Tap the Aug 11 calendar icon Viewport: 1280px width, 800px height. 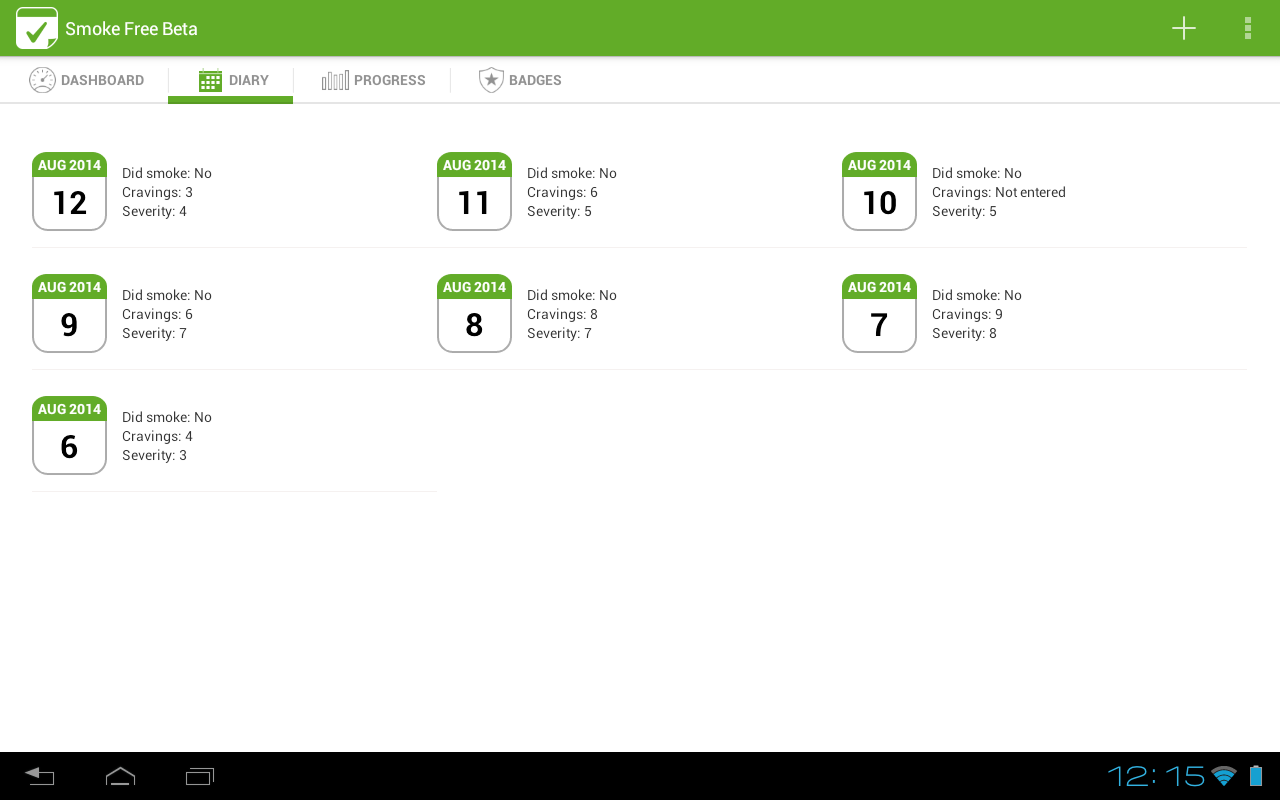(x=474, y=192)
